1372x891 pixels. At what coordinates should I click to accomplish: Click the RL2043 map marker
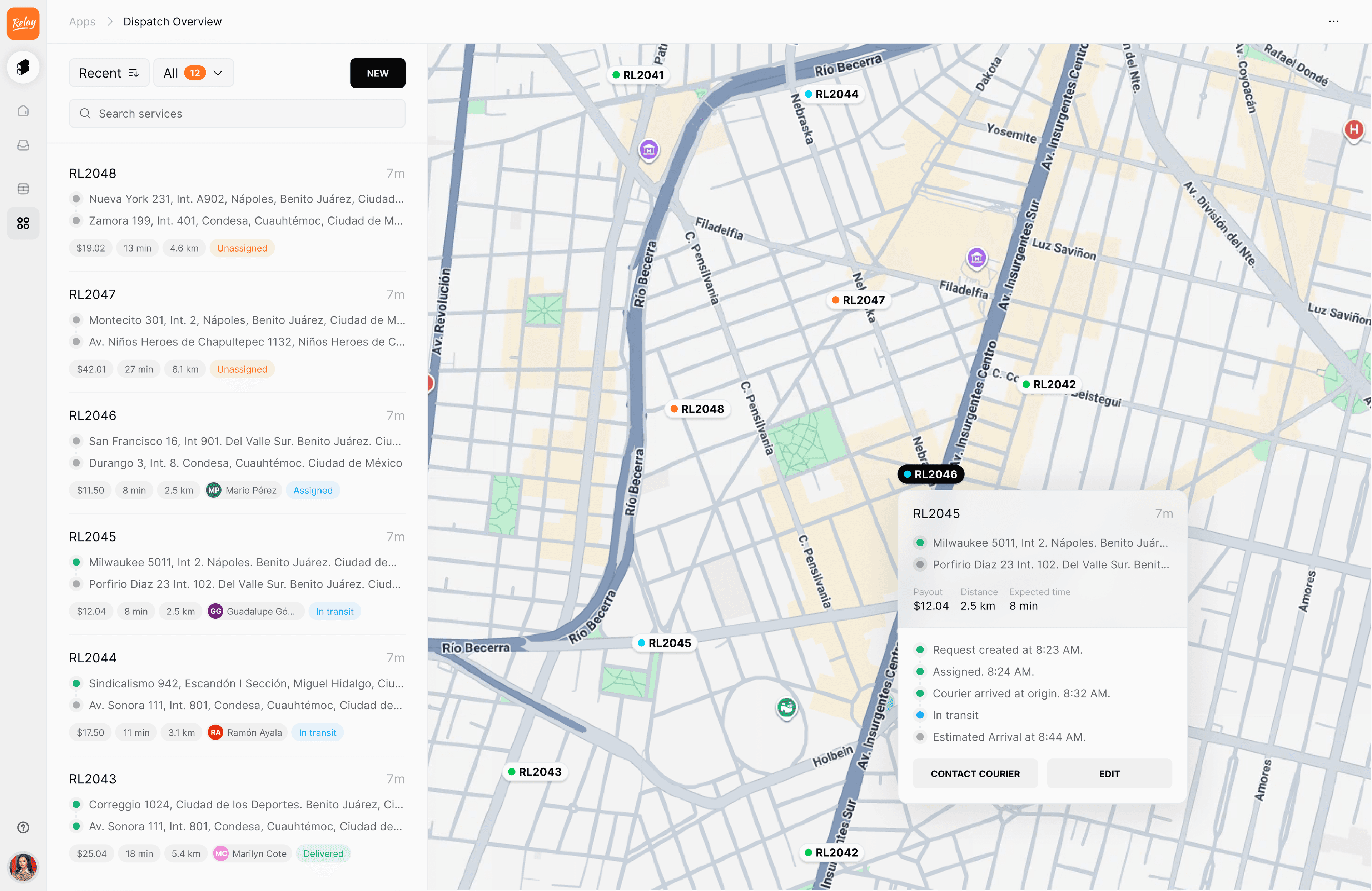click(x=535, y=772)
